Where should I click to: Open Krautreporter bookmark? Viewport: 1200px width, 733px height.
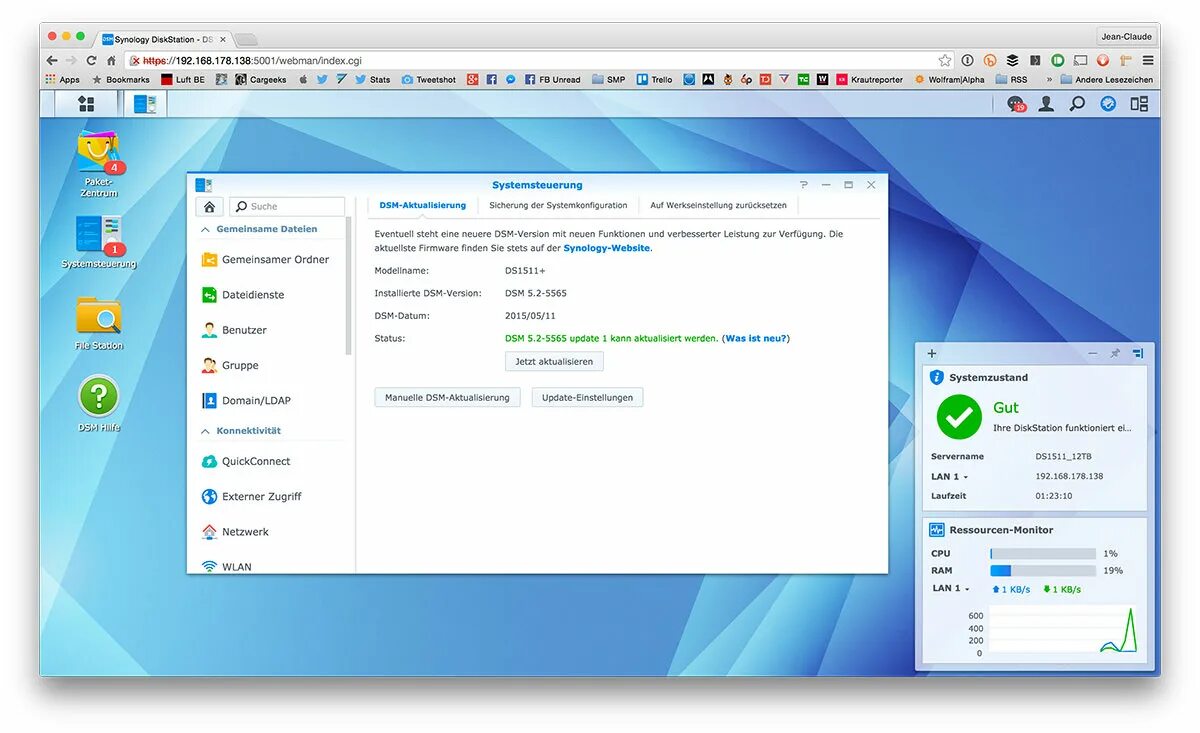870,79
